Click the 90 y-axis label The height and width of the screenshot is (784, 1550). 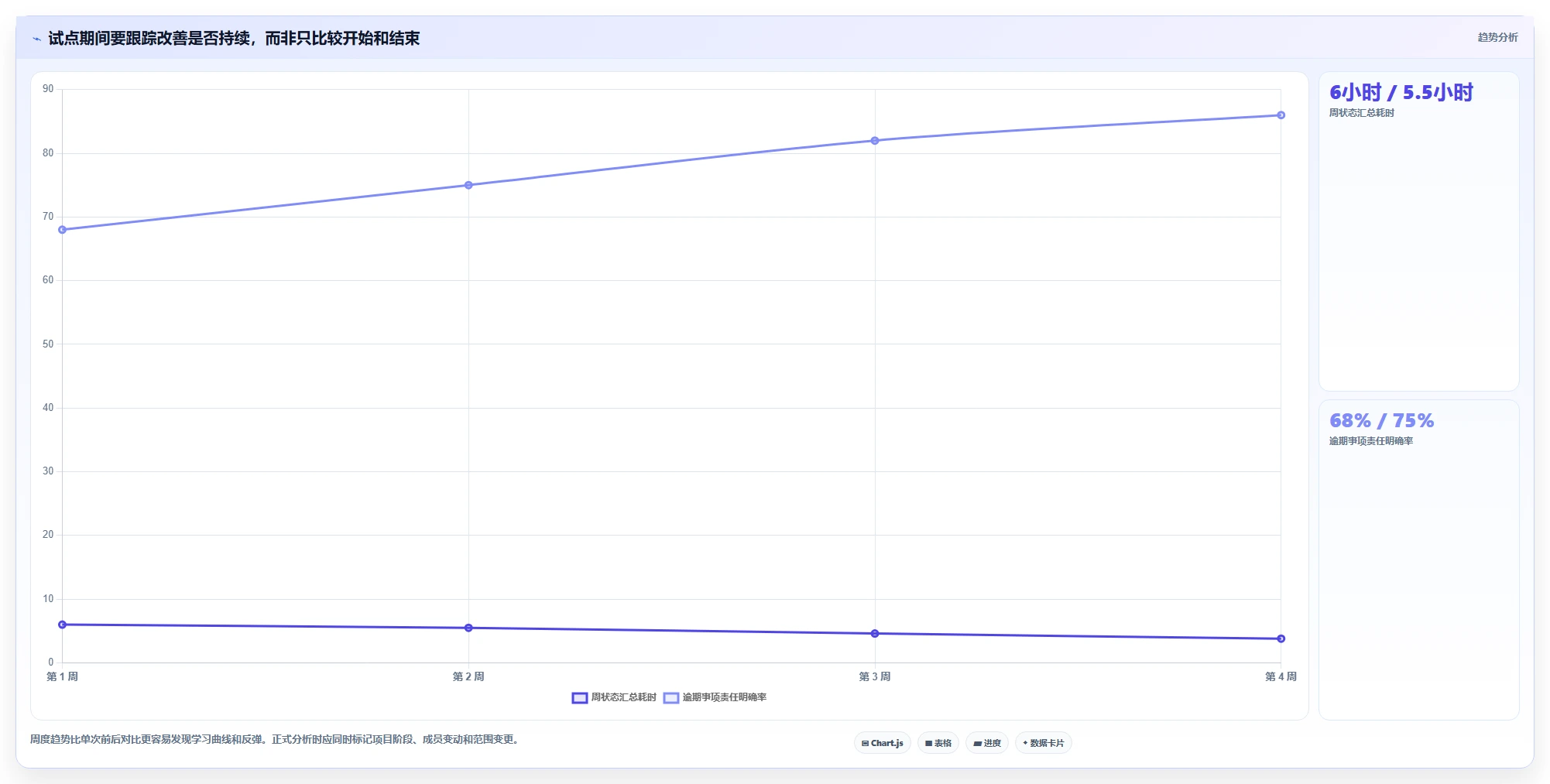click(x=48, y=89)
